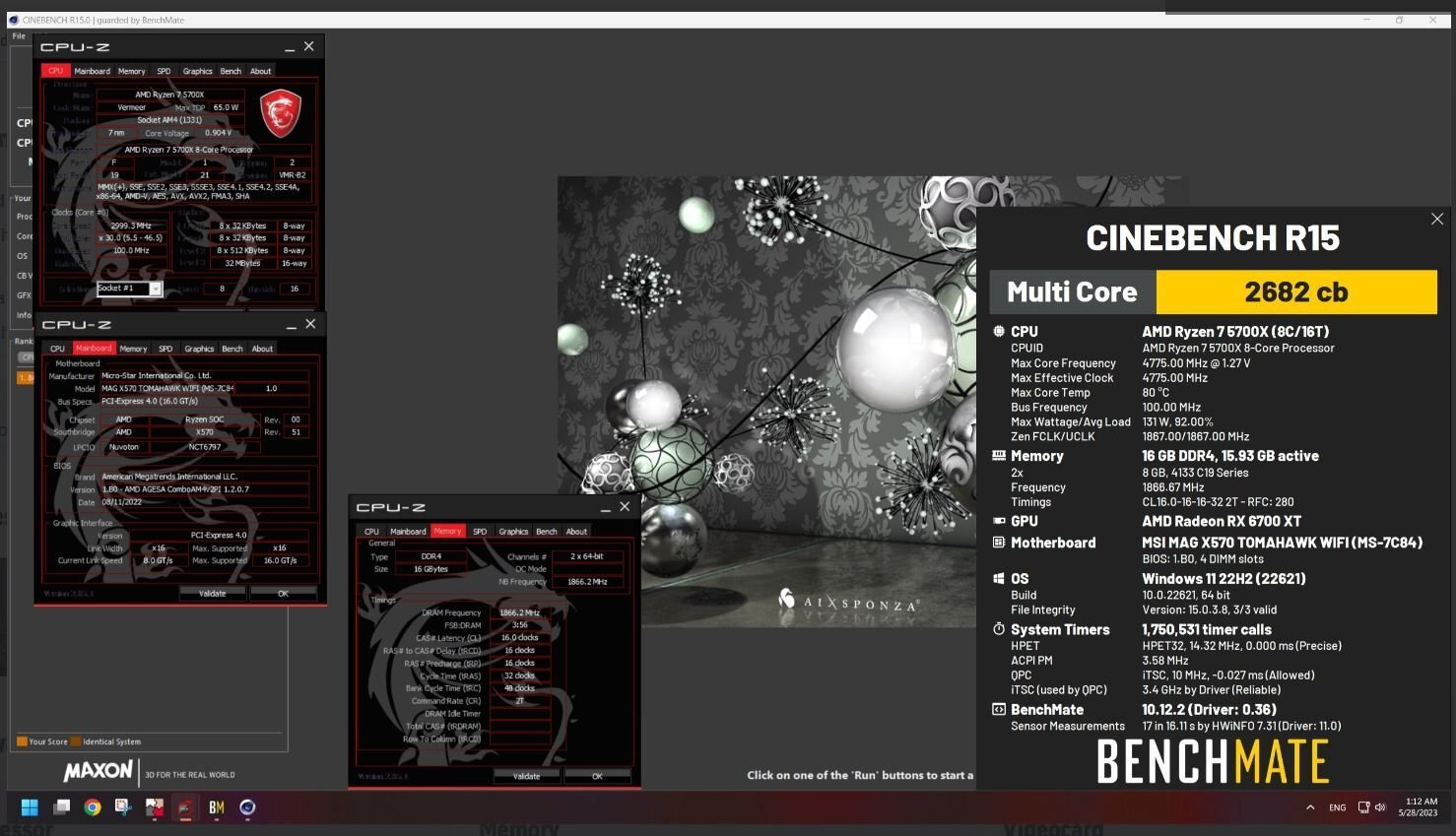Expand the Socket #1 selection dropdown

click(156, 289)
